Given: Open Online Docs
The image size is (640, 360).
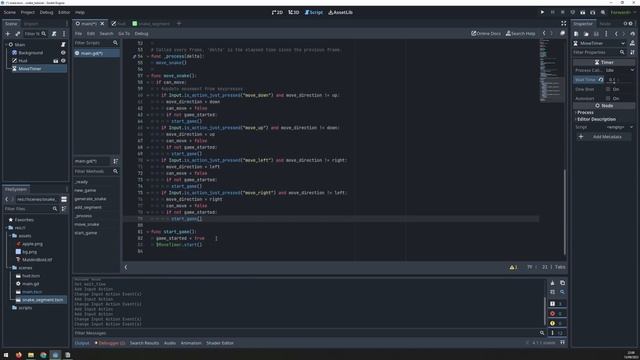Looking at the screenshot, I should [486, 33].
